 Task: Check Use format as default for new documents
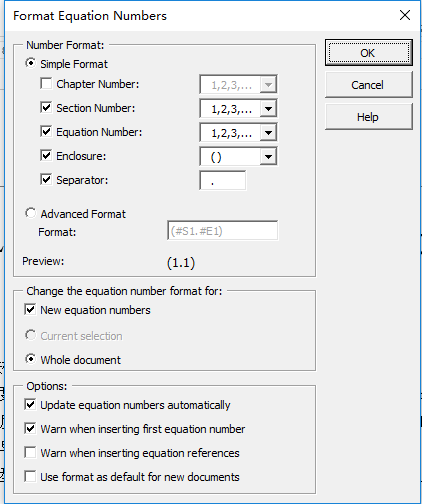[30, 476]
